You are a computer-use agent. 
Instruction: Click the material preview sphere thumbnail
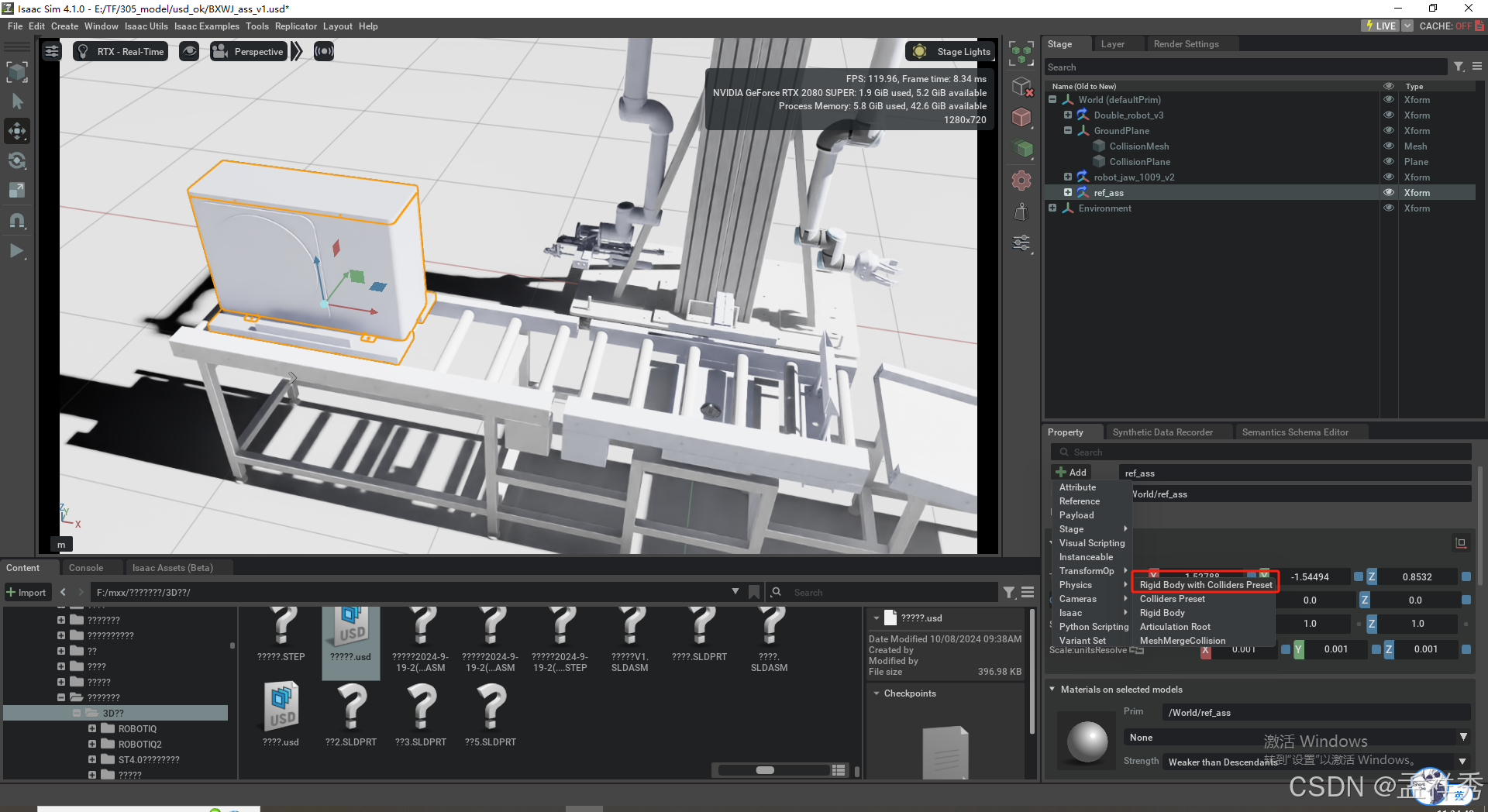(x=1087, y=741)
